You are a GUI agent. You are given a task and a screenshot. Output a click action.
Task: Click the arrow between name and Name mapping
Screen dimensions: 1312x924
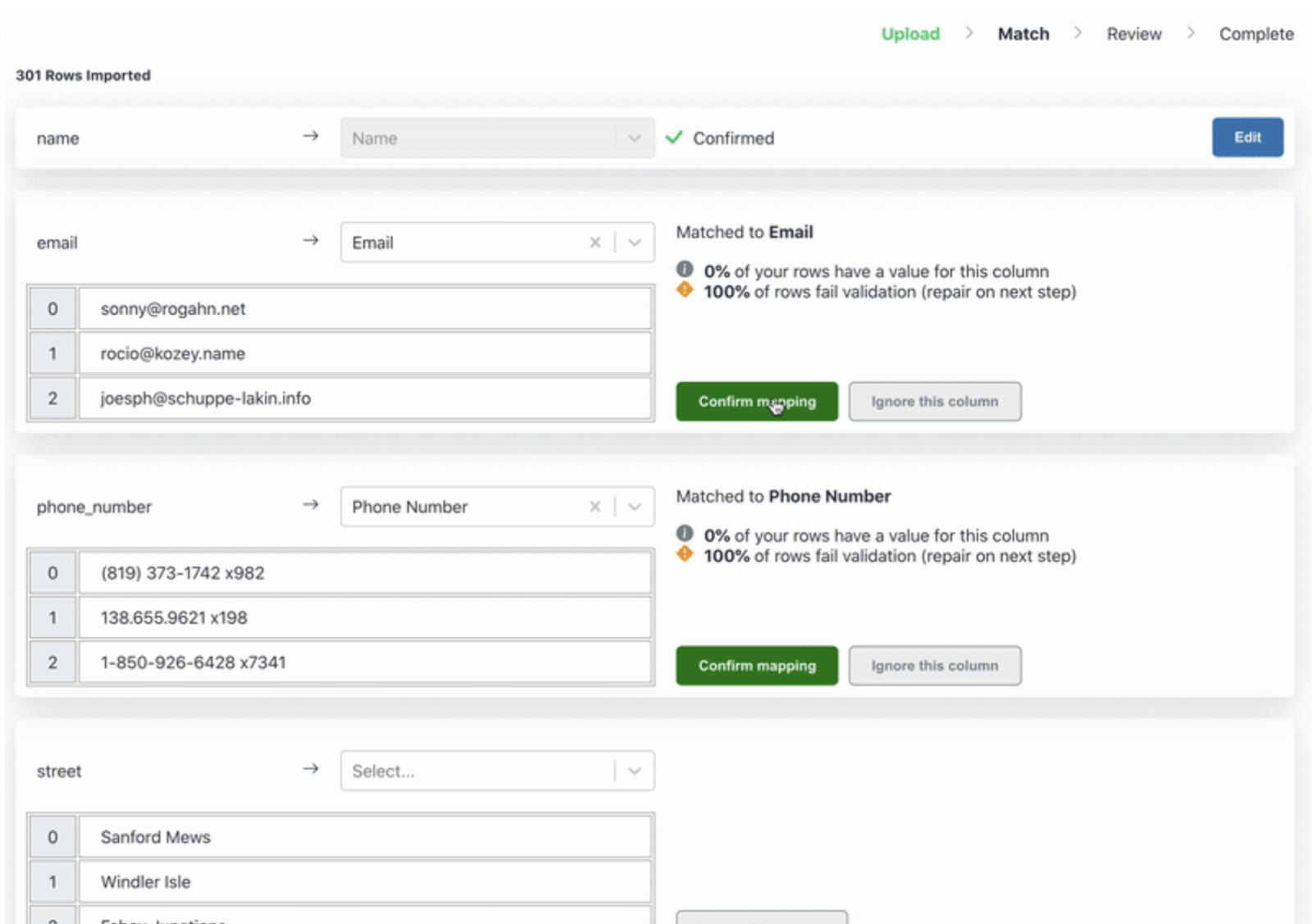[311, 136]
